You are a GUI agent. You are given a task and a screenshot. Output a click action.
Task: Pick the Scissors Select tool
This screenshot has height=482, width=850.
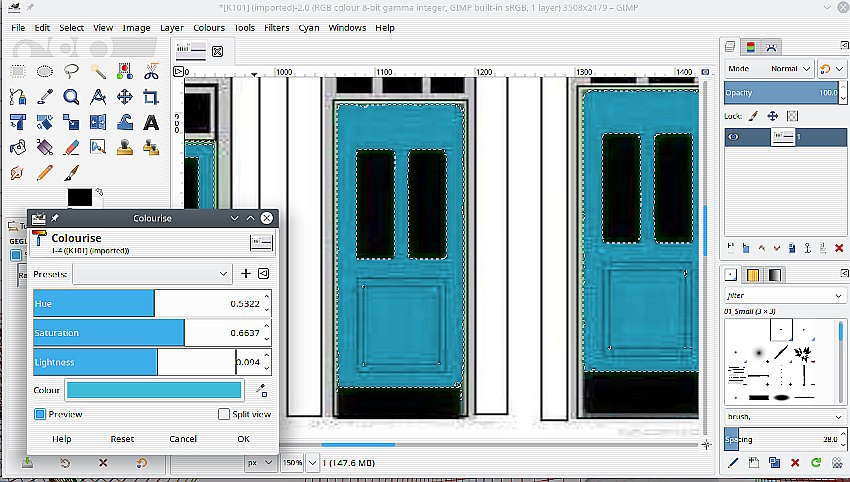pyautogui.click(x=150, y=71)
